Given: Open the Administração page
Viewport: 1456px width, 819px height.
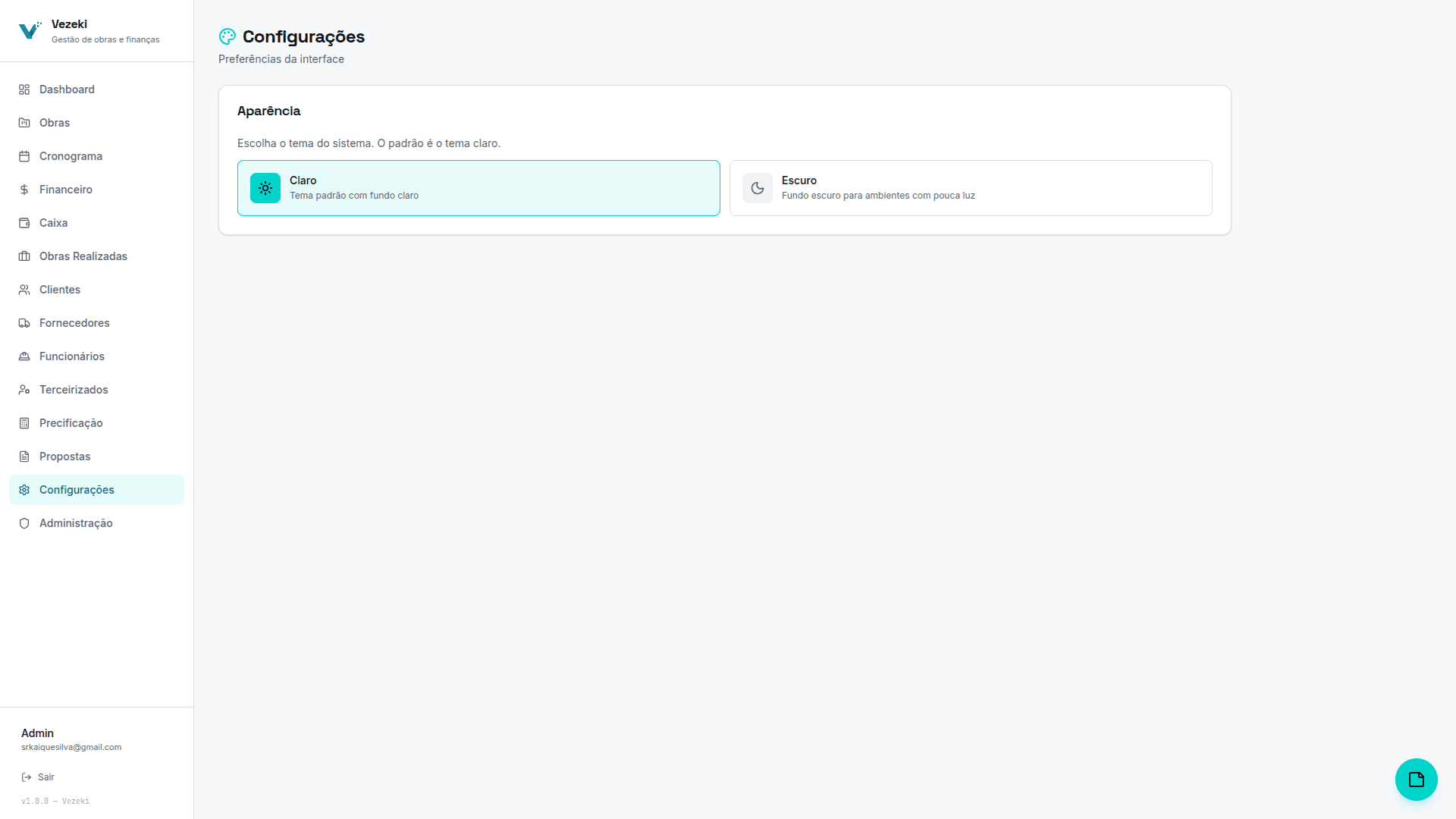Looking at the screenshot, I should coord(96,523).
